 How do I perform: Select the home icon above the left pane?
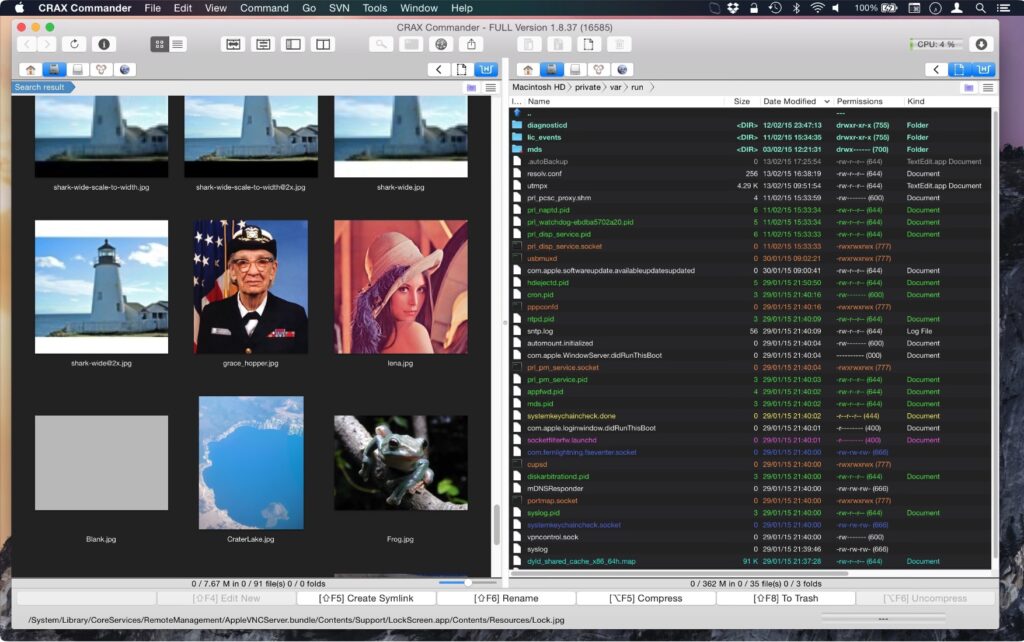point(30,68)
